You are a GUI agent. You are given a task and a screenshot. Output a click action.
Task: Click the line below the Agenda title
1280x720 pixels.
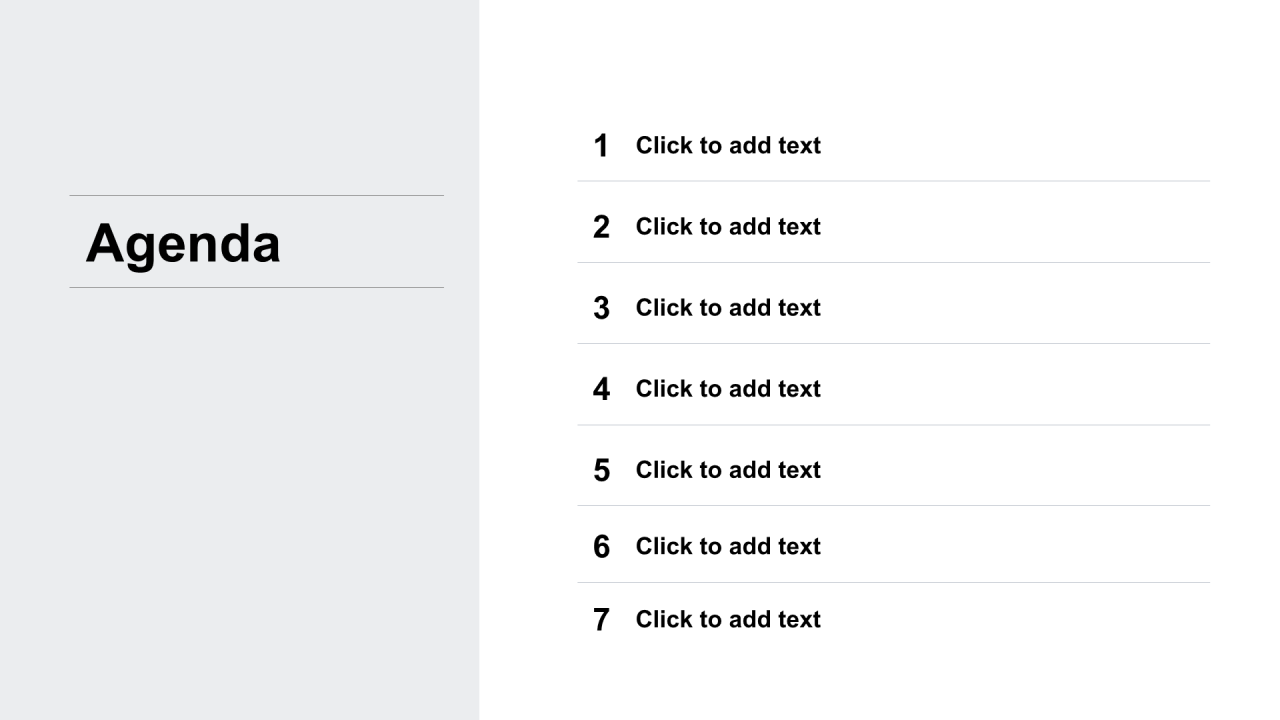(256, 287)
